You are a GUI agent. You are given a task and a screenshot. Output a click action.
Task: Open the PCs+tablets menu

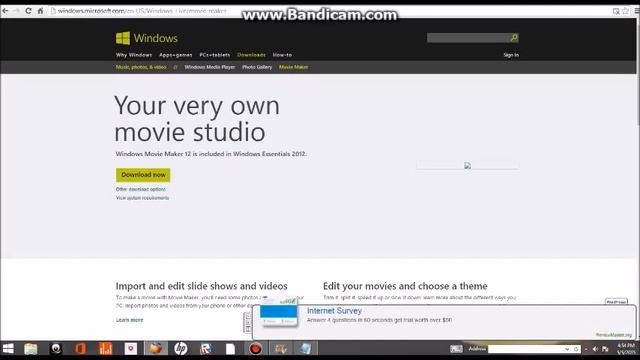(215, 55)
